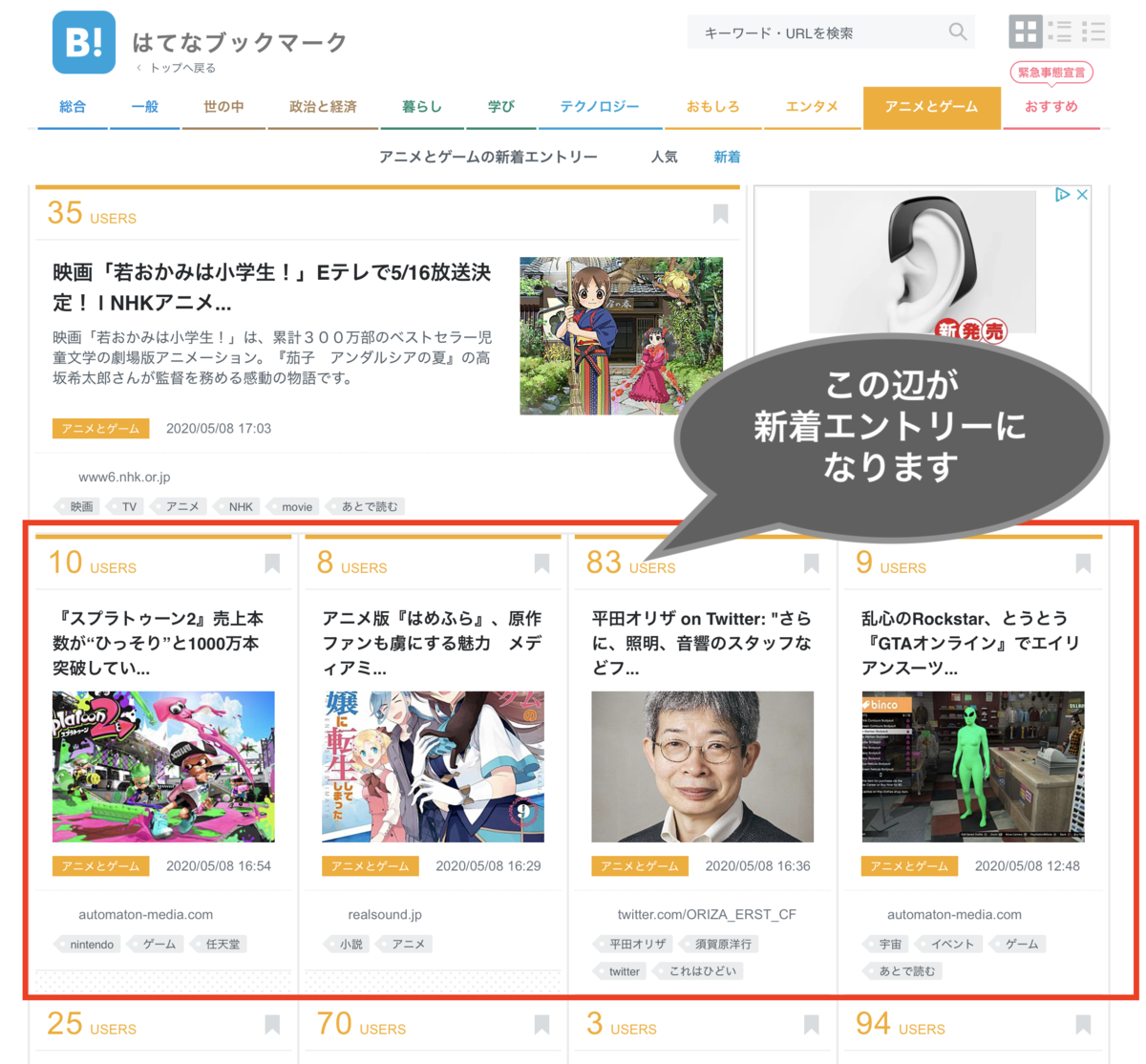Bookmark the 94 USERS entry
Screen dimensions: 1146x1064
click(x=1082, y=1025)
